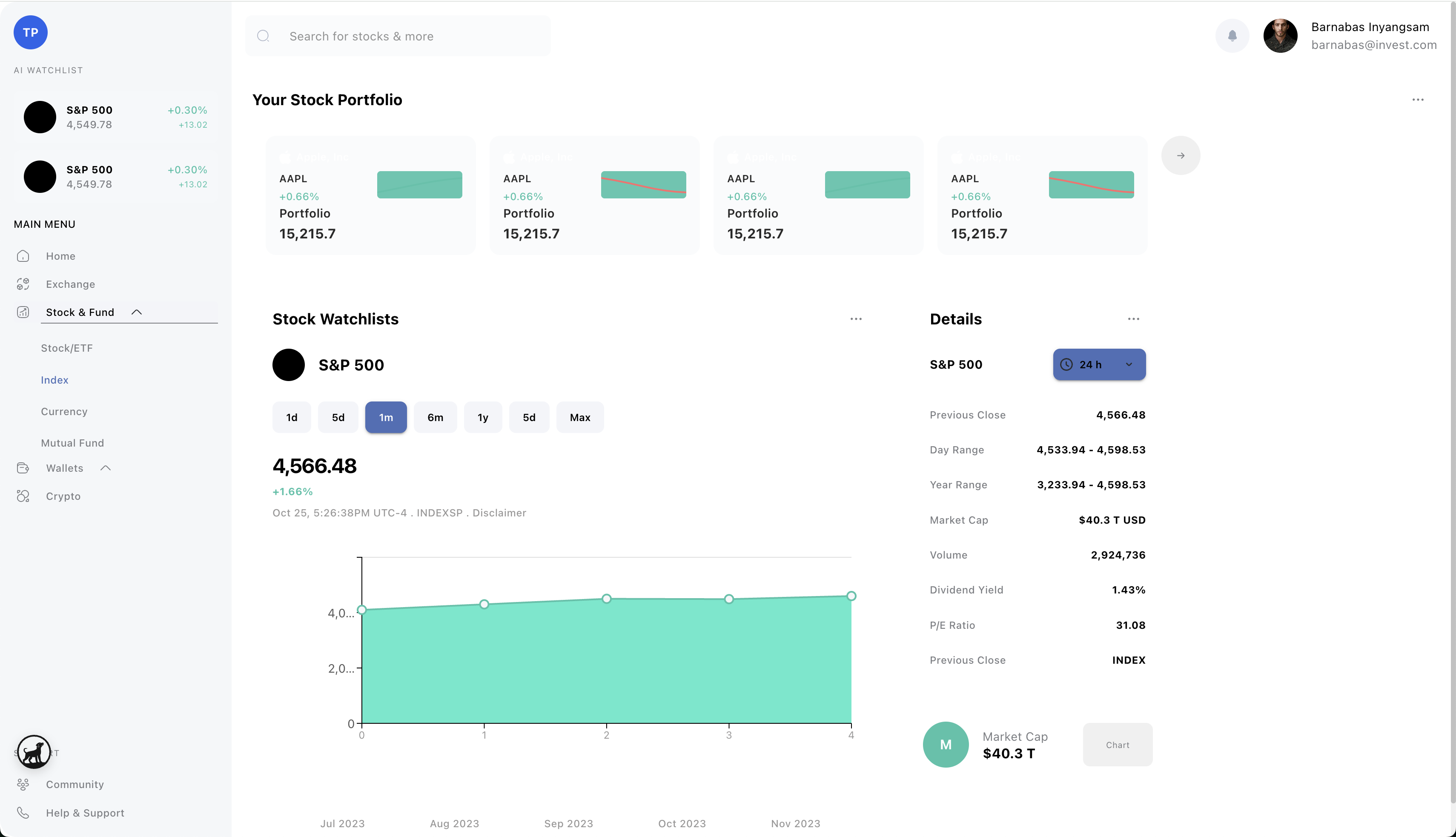Select the 6m time range
The image size is (1456, 837).
click(435, 417)
